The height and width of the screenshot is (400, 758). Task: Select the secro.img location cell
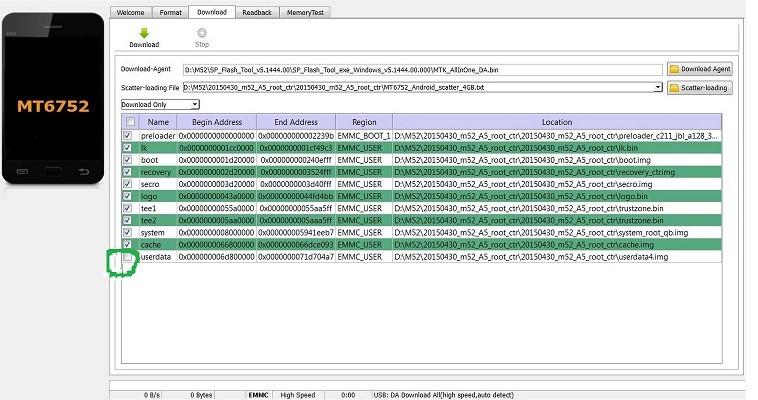tap(557, 184)
